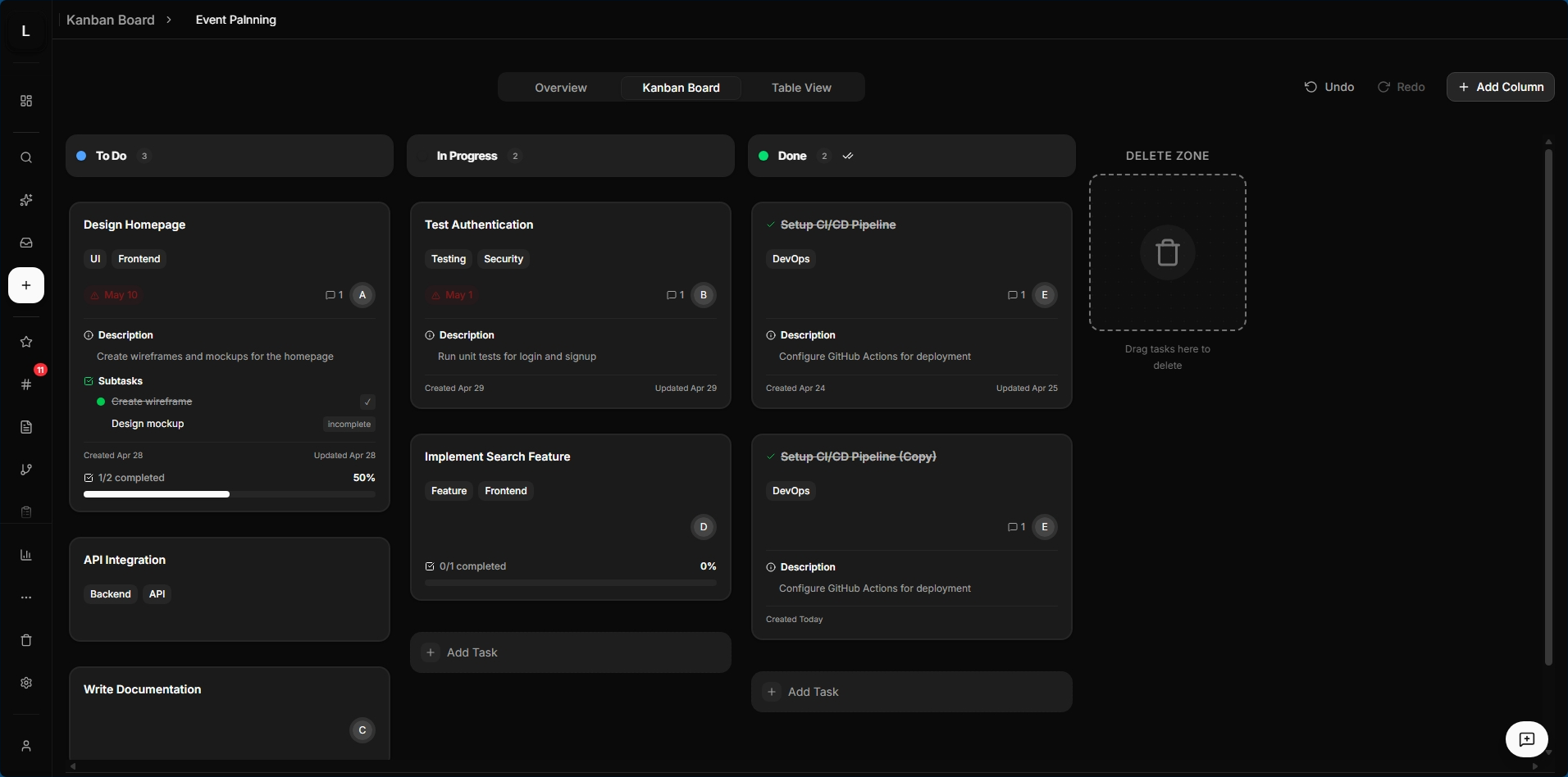Click the hashtag icon with 11 notifications
The height and width of the screenshot is (777, 1568).
click(x=25, y=384)
